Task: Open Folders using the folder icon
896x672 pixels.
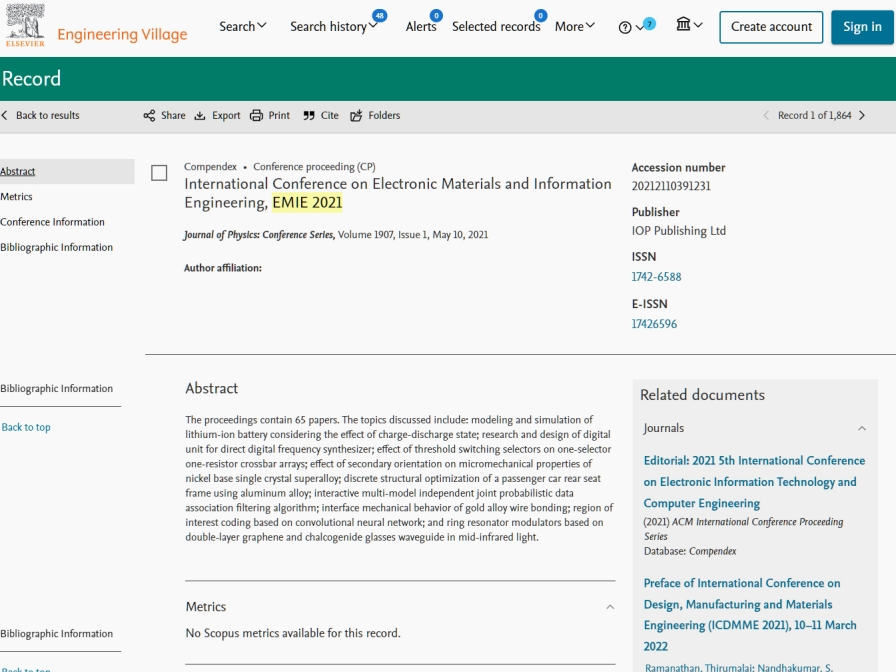Action: (356, 116)
